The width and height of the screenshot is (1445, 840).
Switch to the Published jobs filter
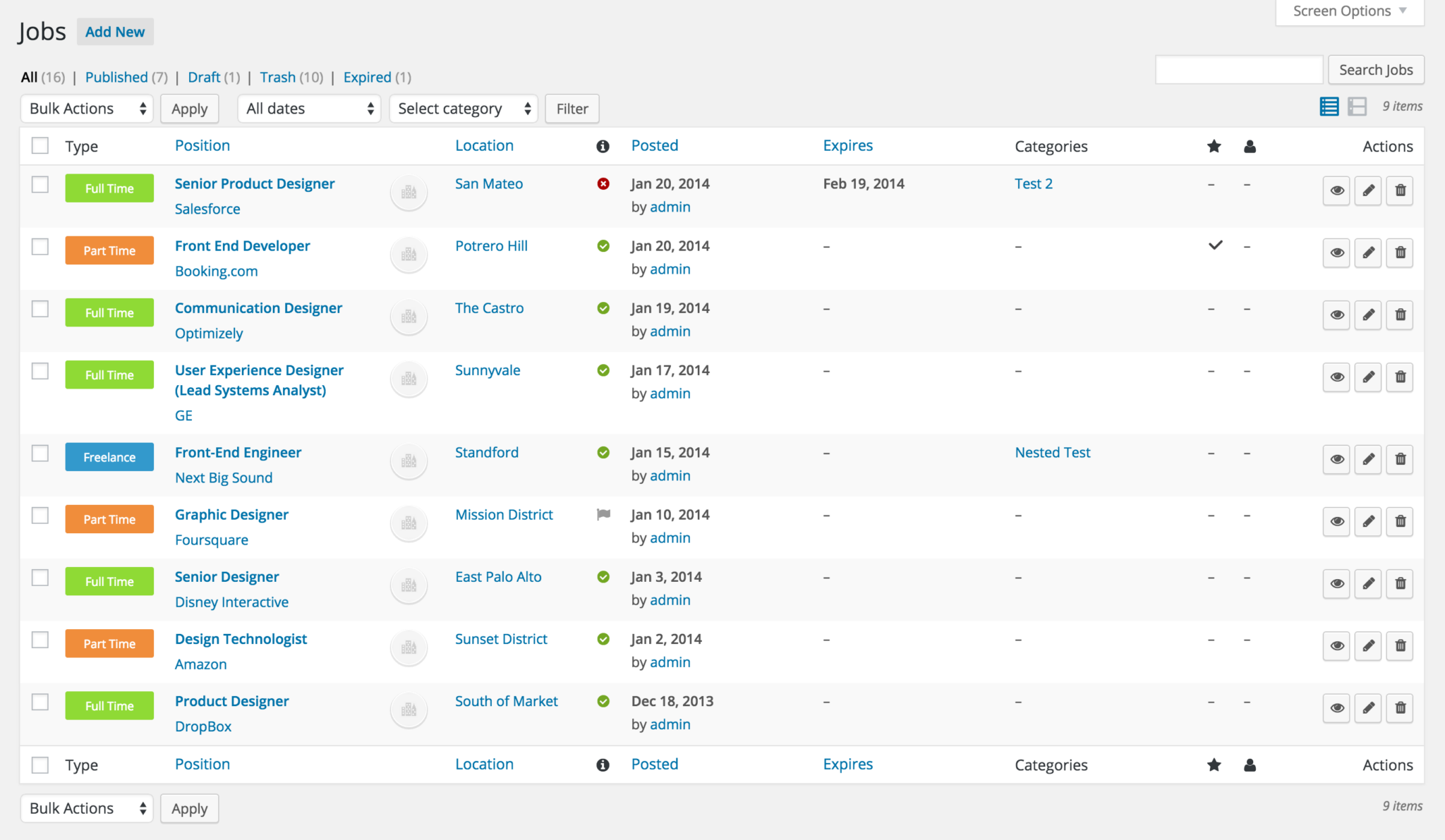(x=117, y=77)
